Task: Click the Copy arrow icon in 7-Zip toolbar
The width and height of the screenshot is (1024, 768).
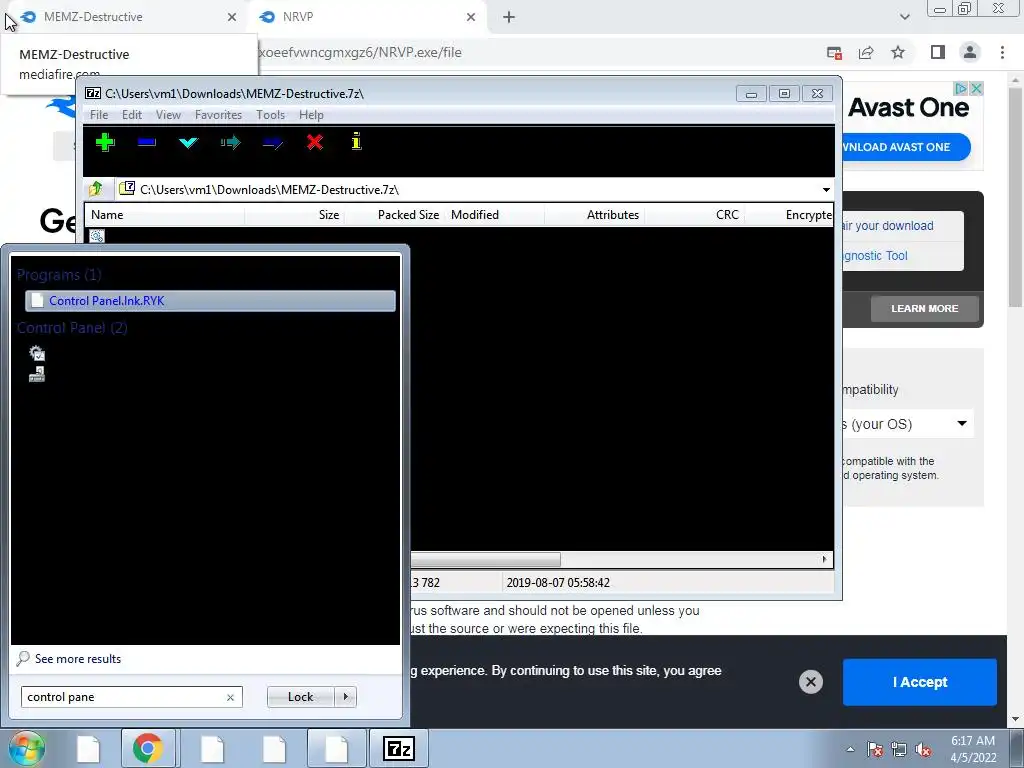Action: 231,142
